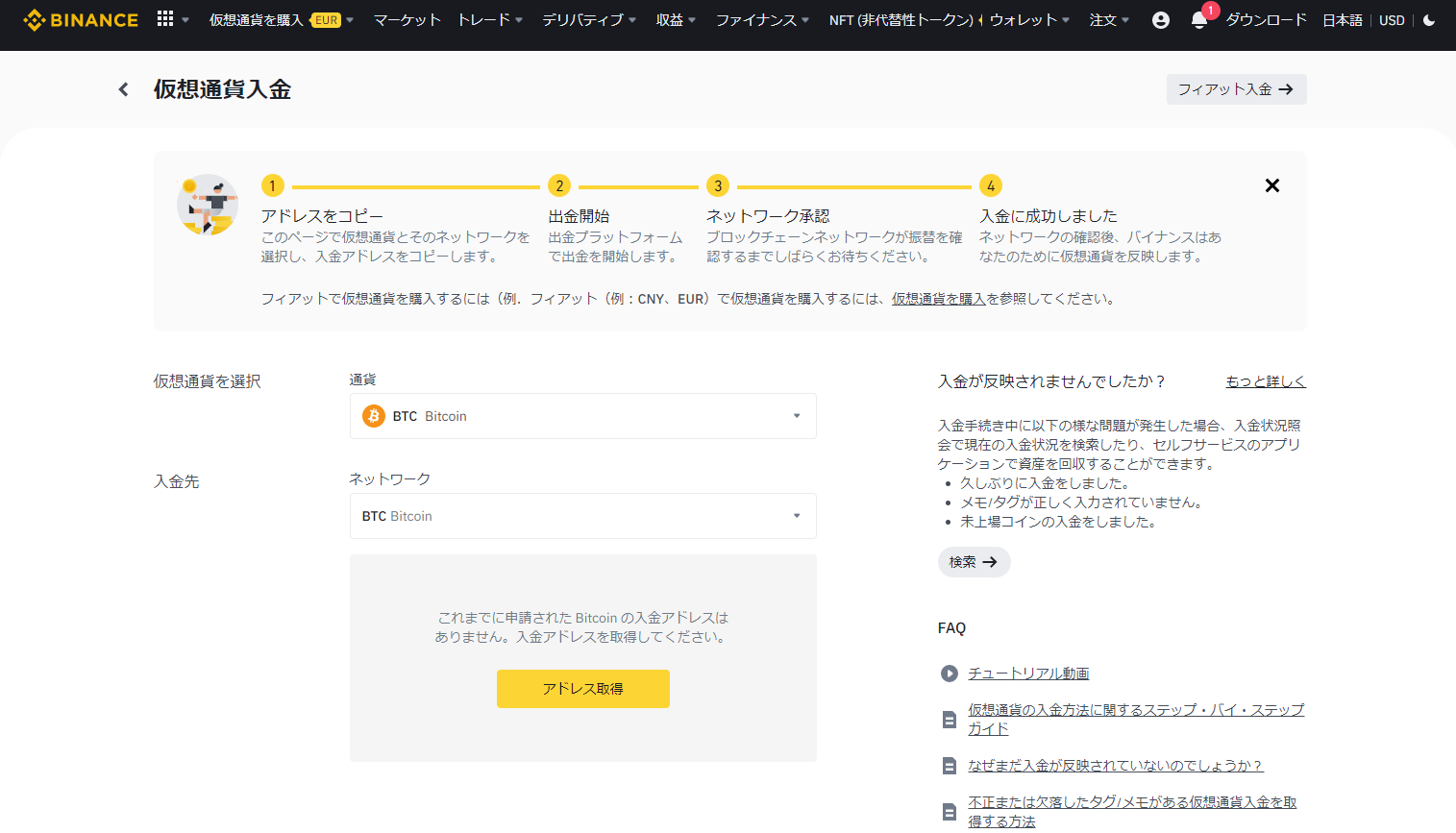Click the step 2 出金開始 heading

(579, 216)
